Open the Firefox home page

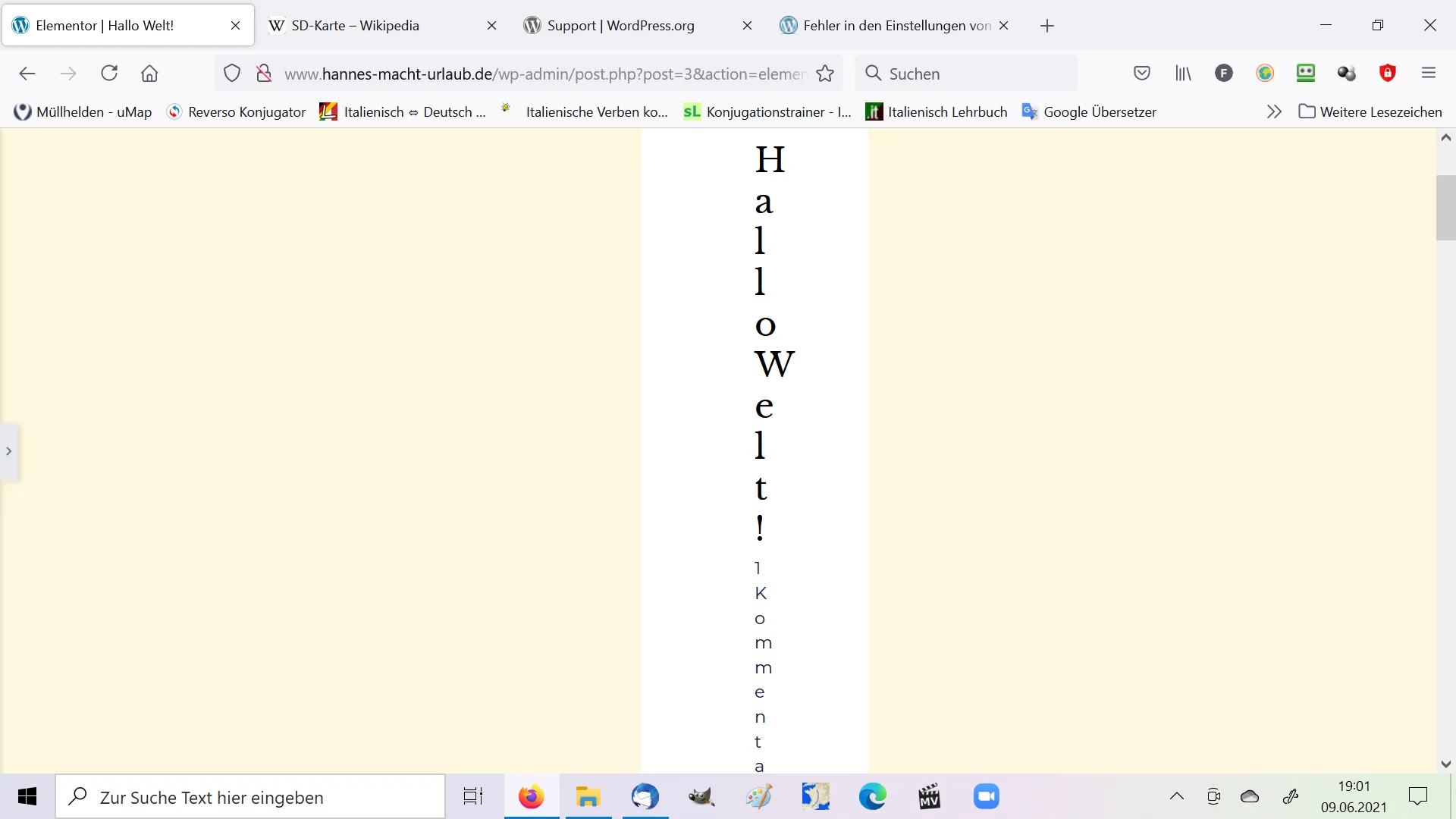click(149, 74)
